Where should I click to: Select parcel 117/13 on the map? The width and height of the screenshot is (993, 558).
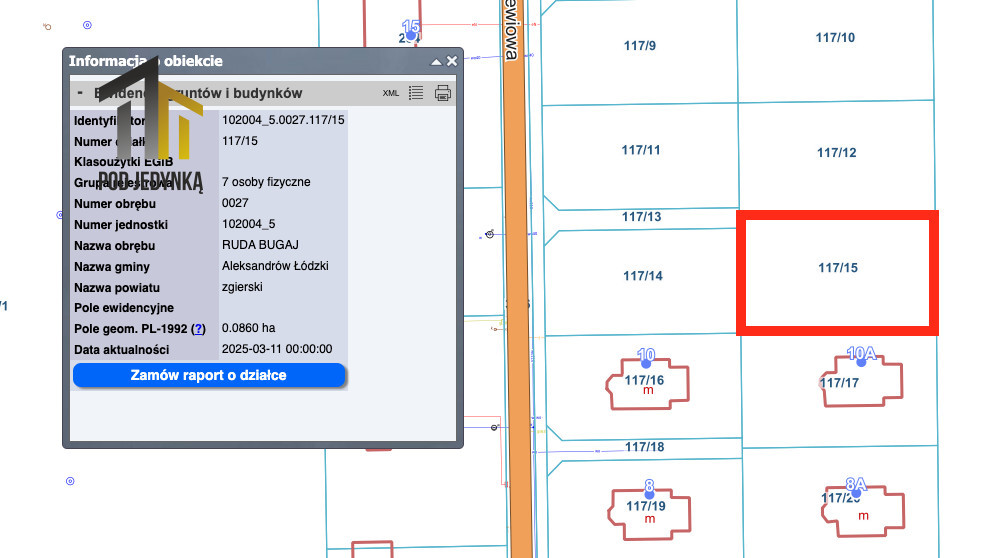(x=642, y=217)
